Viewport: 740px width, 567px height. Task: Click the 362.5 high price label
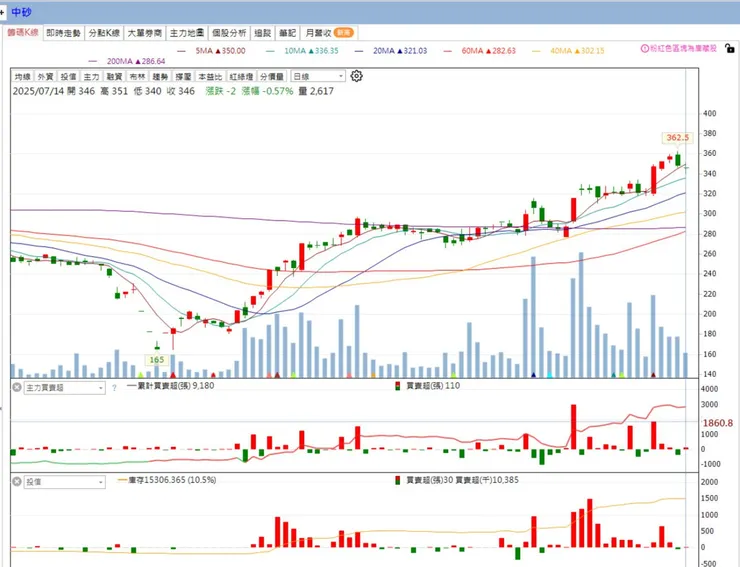point(678,137)
